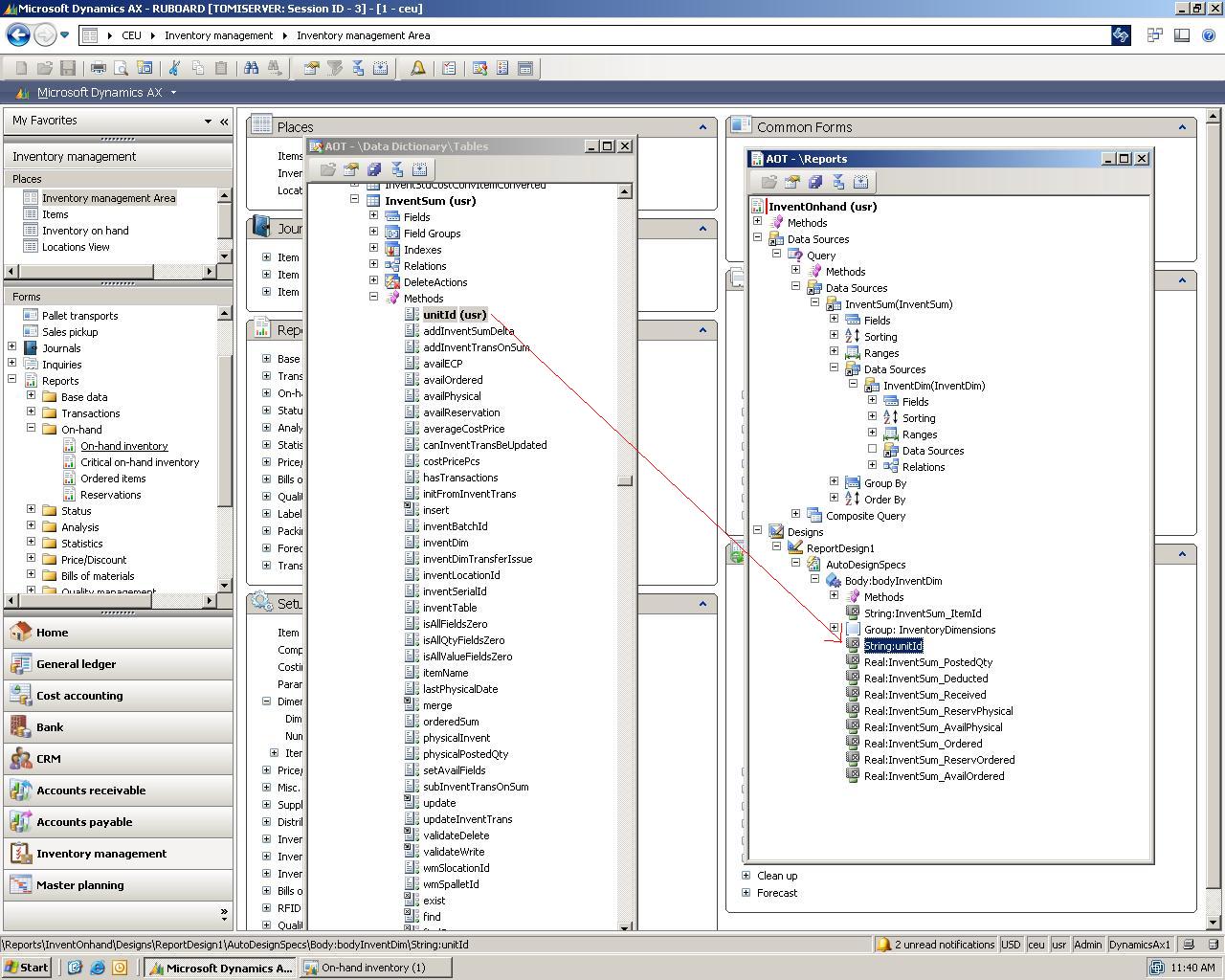The width and height of the screenshot is (1225, 980).
Task: Expand the Fields node under InventSum table
Action: (373, 216)
